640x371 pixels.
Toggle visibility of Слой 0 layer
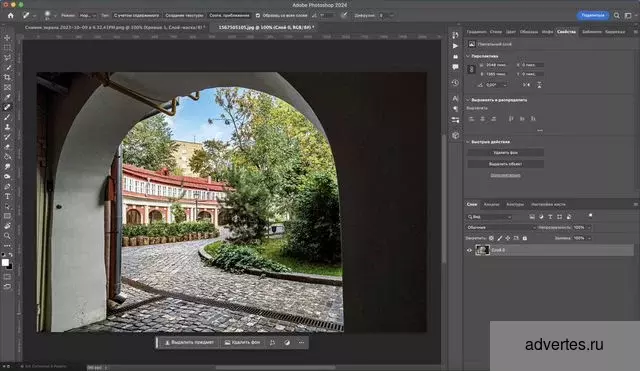pyautogui.click(x=469, y=250)
